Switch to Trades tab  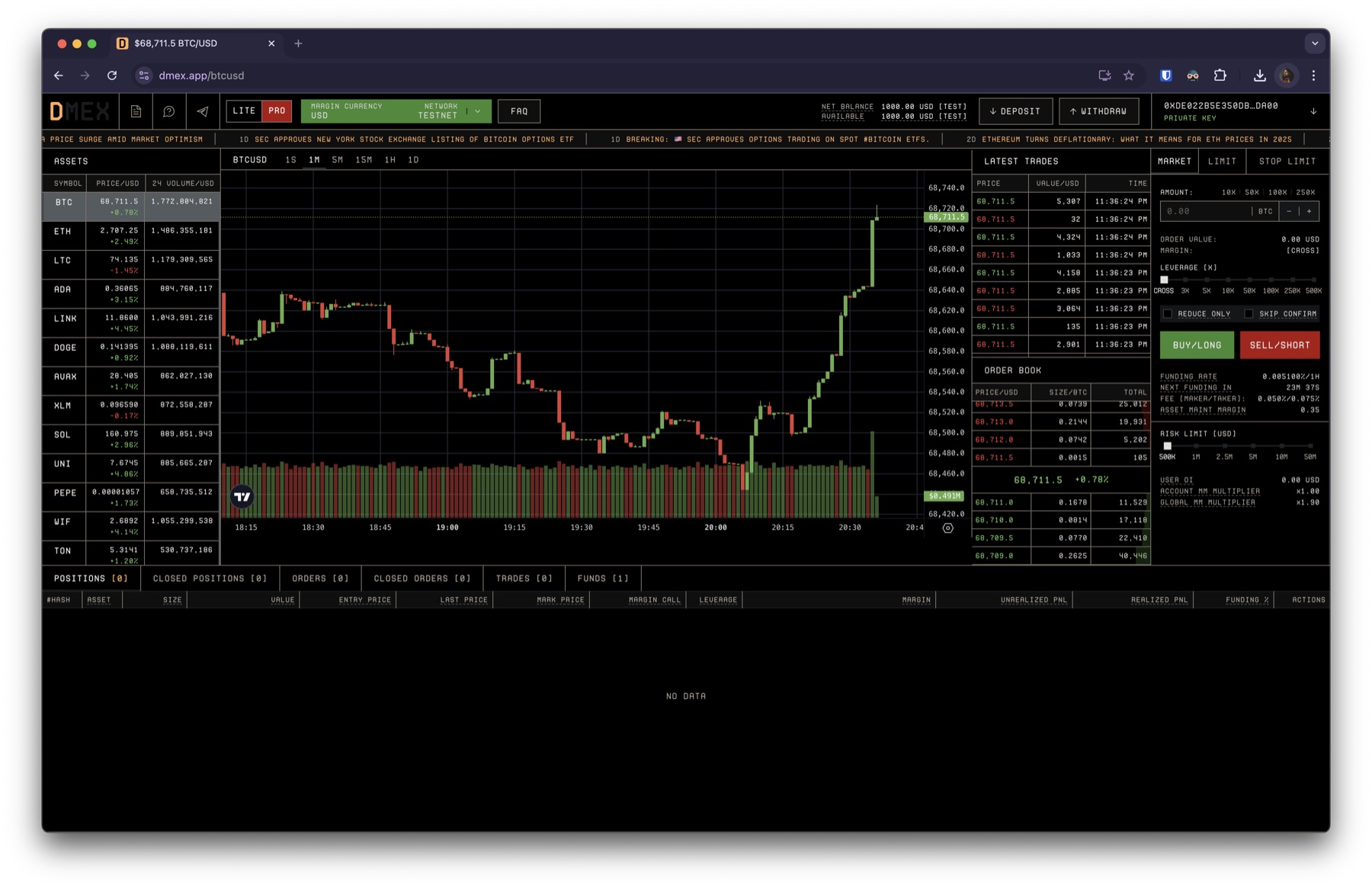click(x=524, y=579)
